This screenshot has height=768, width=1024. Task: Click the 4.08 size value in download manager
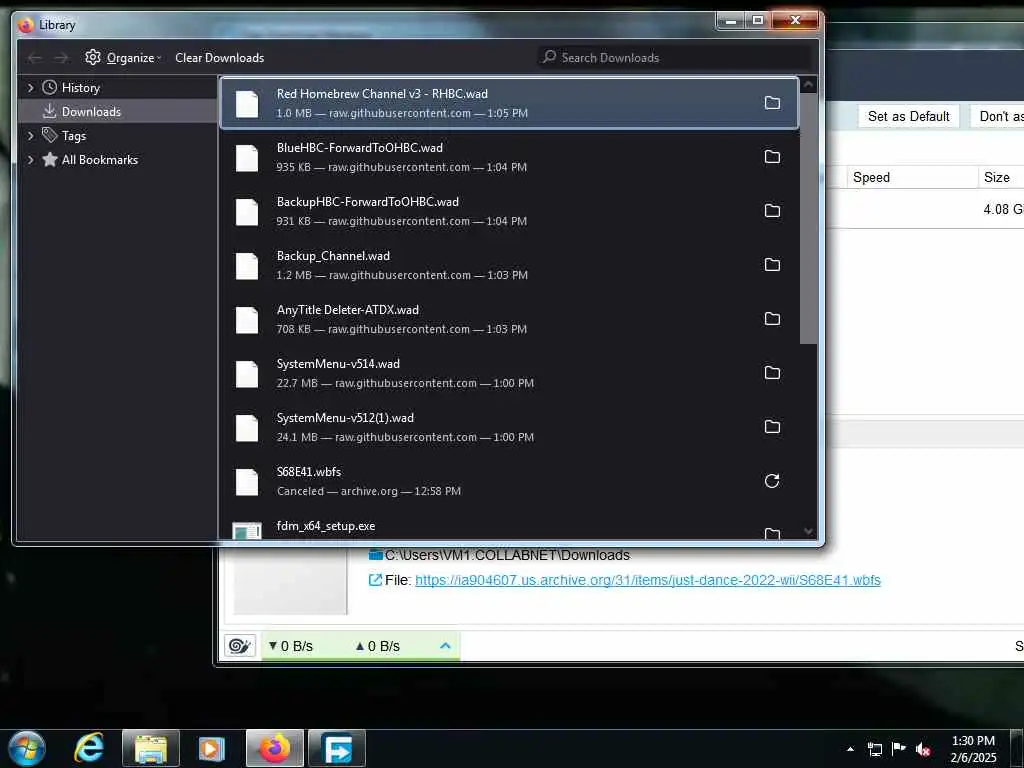1003,210
